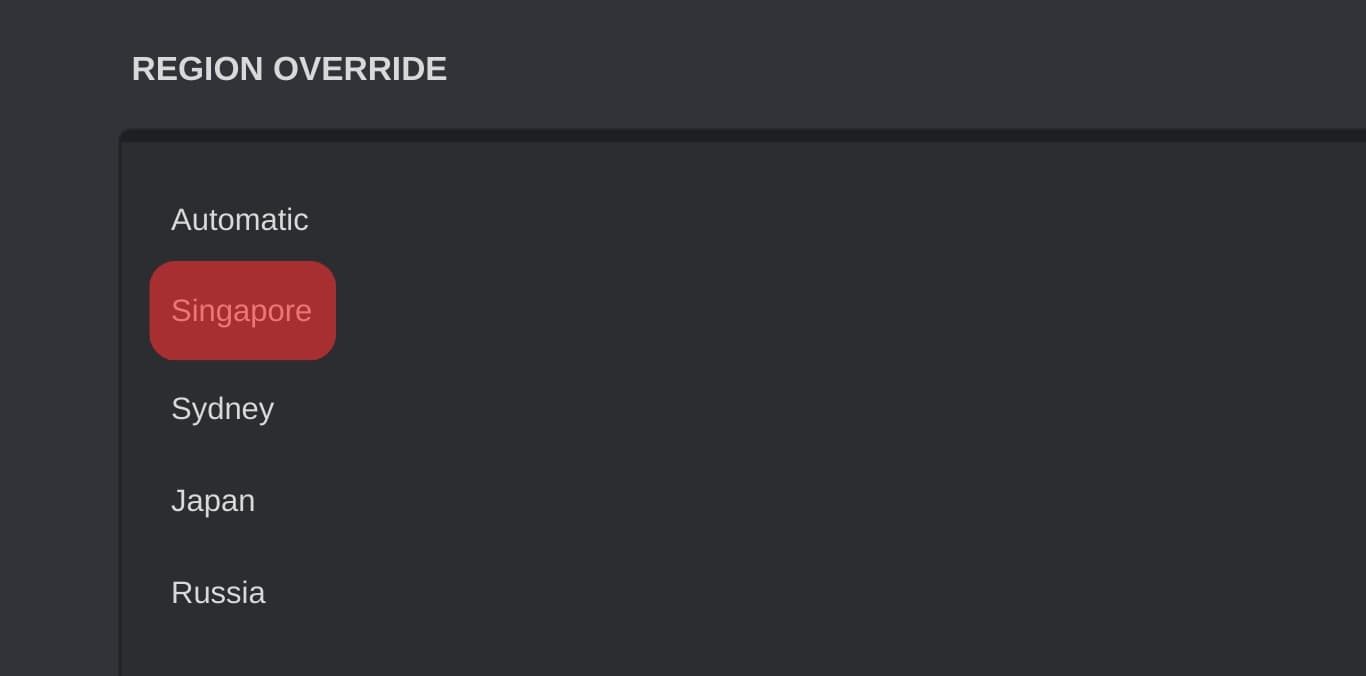Click the Singapore text label
The height and width of the screenshot is (676, 1366).
[x=242, y=310]
